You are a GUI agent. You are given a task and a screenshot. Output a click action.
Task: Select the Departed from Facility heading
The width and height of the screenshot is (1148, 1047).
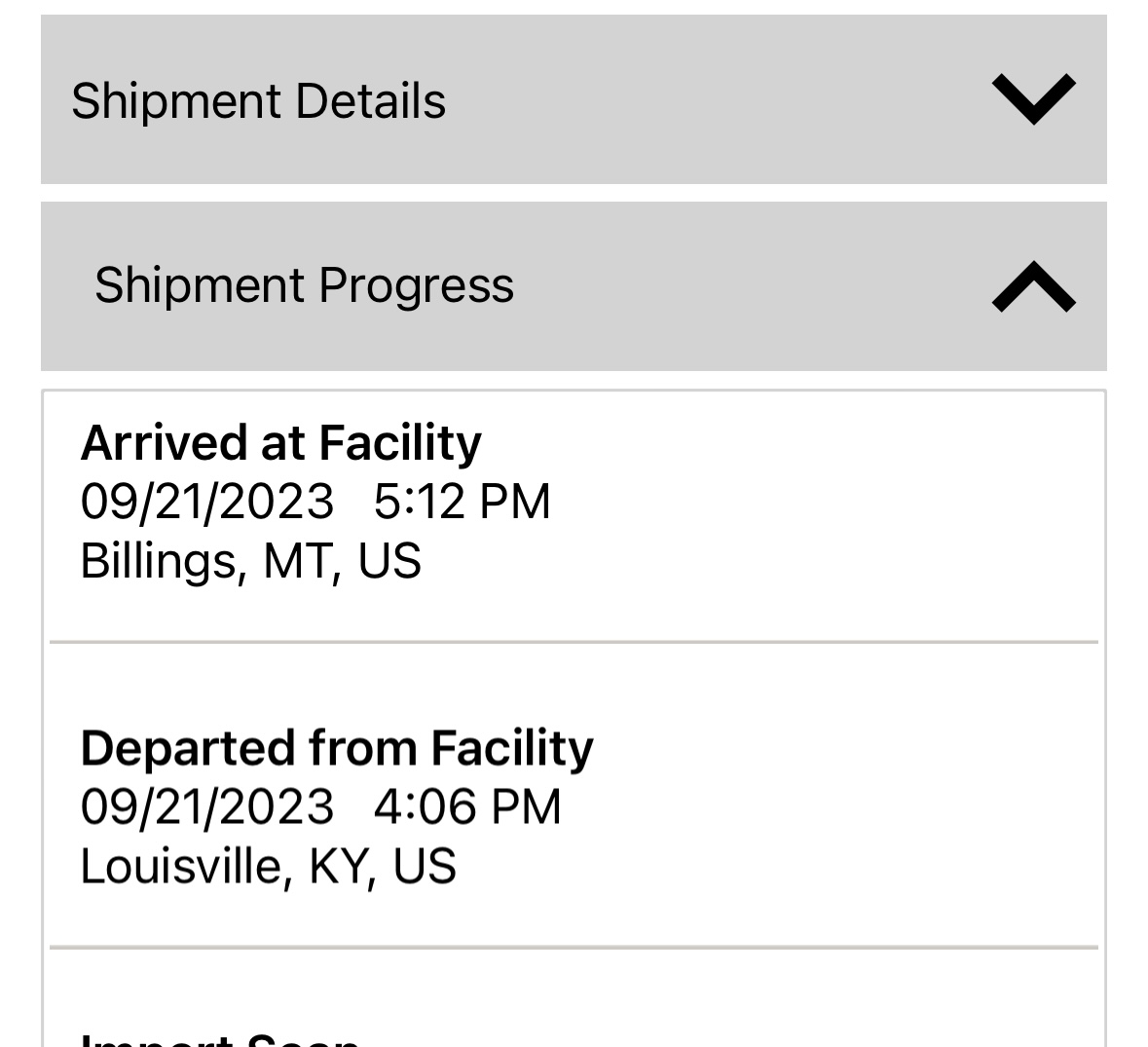tap(336, 748)
